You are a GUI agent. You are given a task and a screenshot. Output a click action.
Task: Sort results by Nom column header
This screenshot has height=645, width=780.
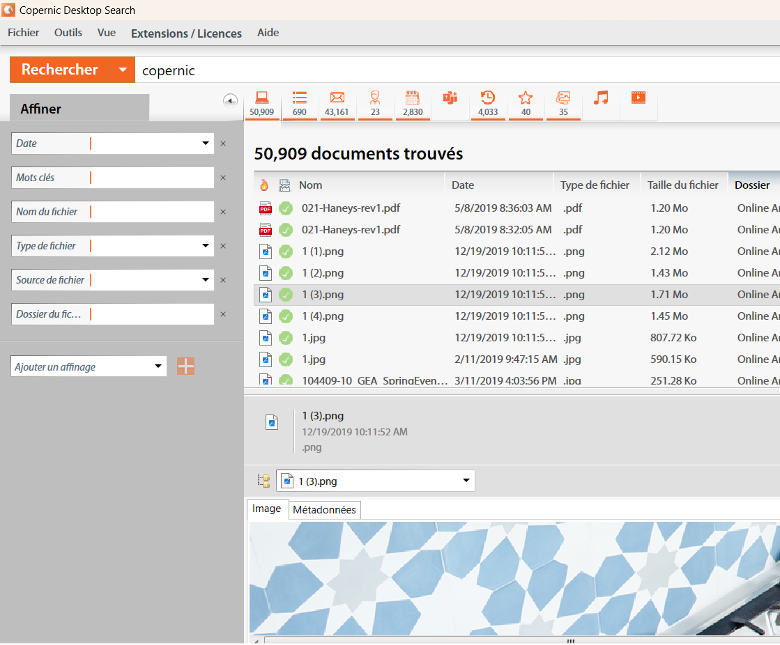pyautogui.click(x=370, y=185)
